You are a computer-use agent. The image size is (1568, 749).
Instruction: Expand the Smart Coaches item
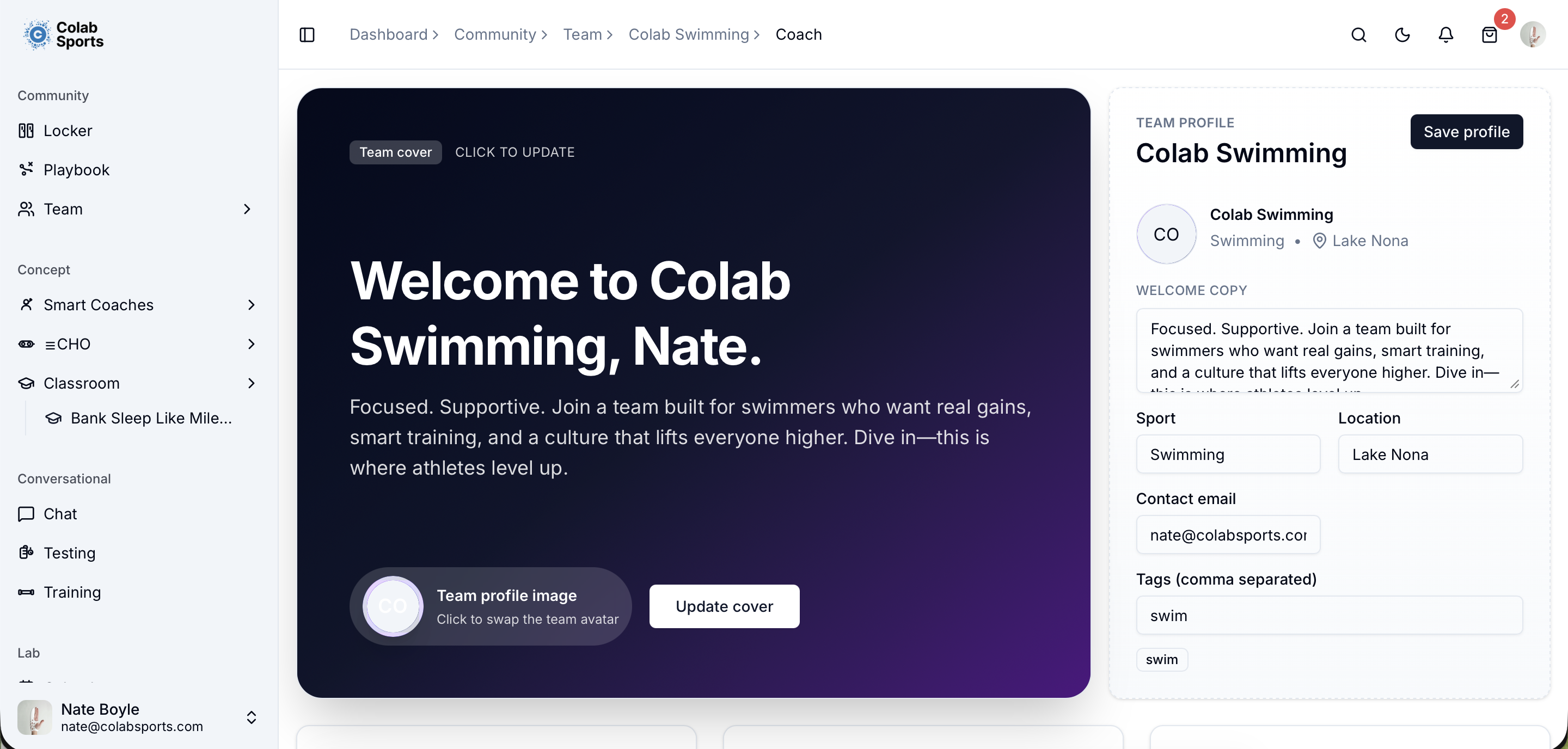[x=252, y=305]
